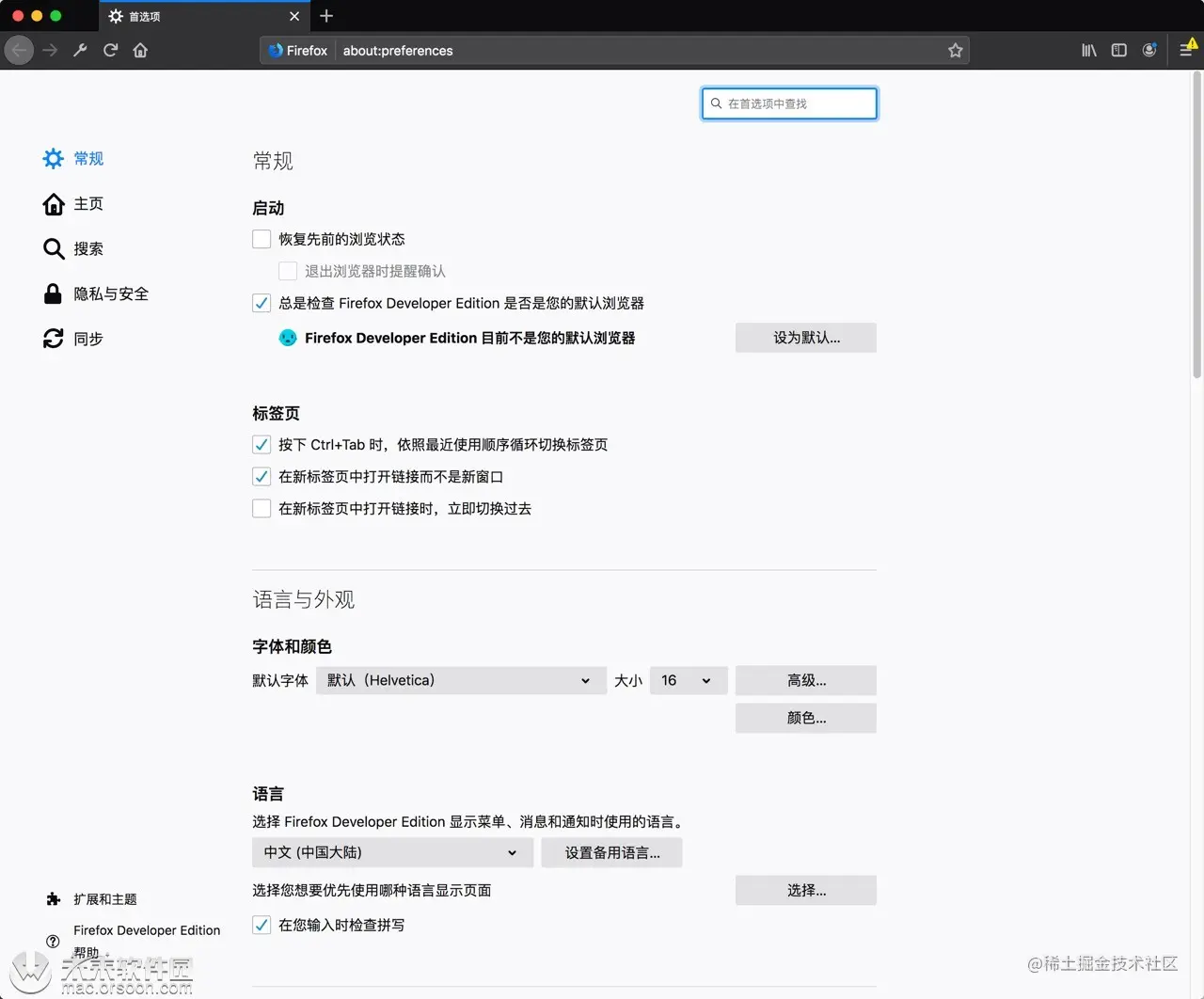The image size is (1204, 999).
Task: Click the forward navigation arrow
Action: pyautogui.click(x=50, y=50)
